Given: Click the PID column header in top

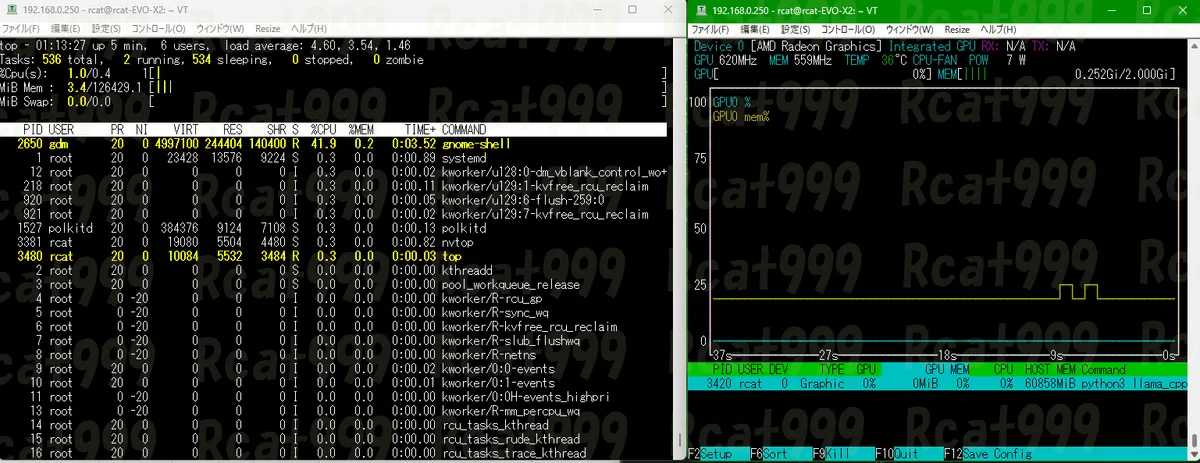Looking at the screenshot, I should pos(33,130).
